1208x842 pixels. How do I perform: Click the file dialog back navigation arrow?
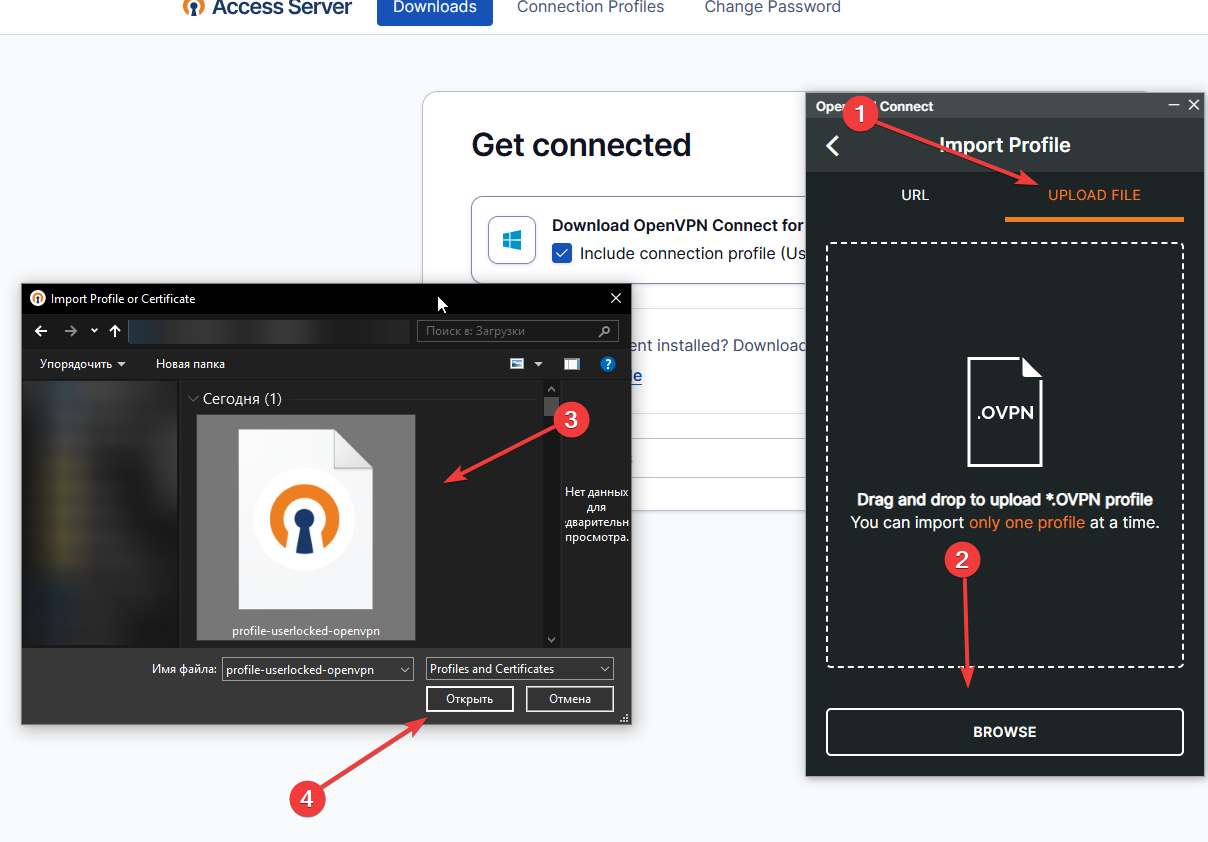[x=41, y=331]
